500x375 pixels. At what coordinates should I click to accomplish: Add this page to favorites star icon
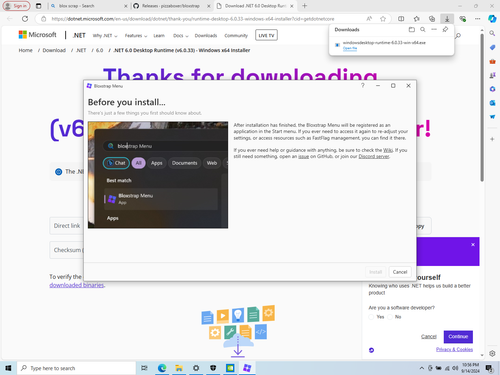383,19
